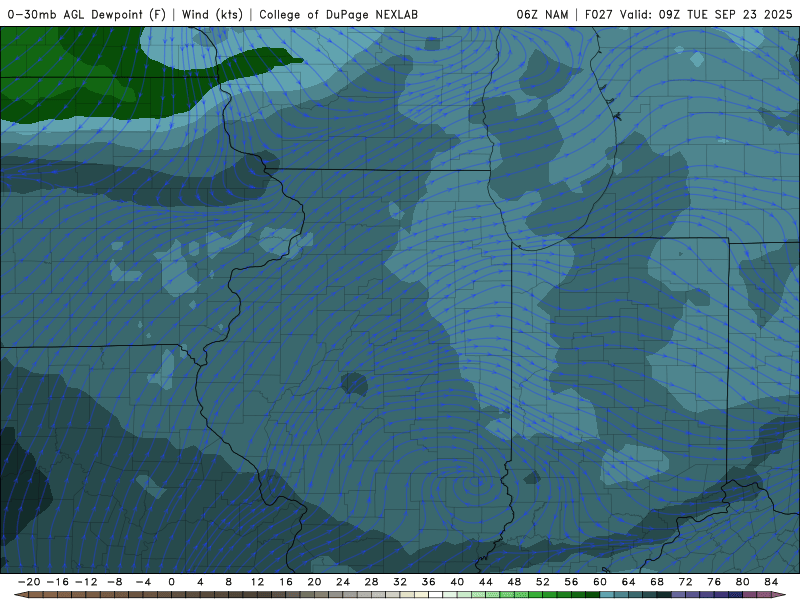Click the "68" label on the color scale
Image resolution: width=800 pixels, height=600 pixels.
click(x=657, y=582)
